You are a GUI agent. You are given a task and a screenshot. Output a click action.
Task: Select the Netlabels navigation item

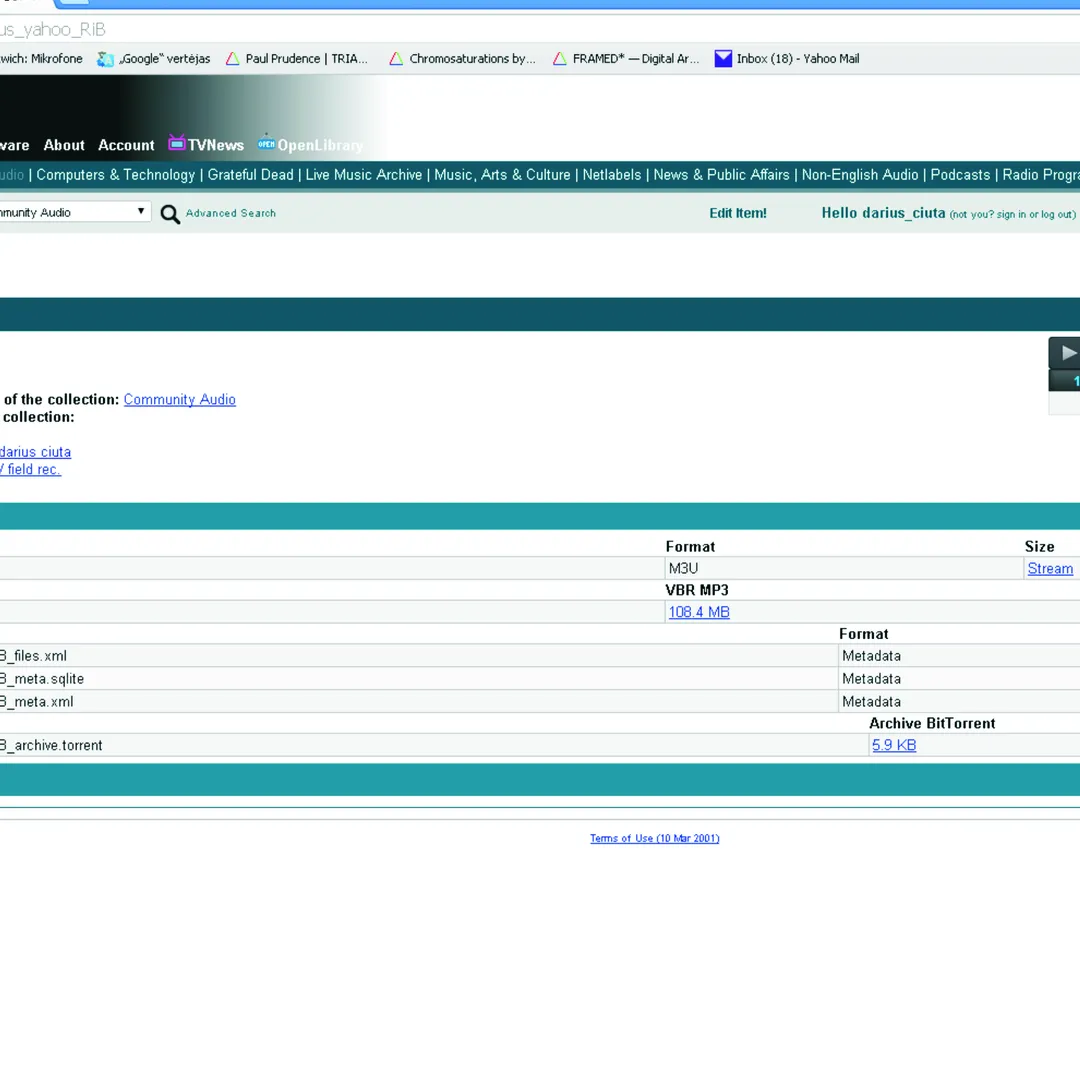[612, 175]
